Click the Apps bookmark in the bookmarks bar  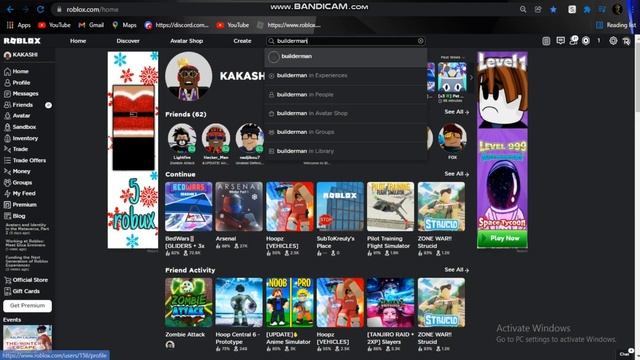click(18, 25)
